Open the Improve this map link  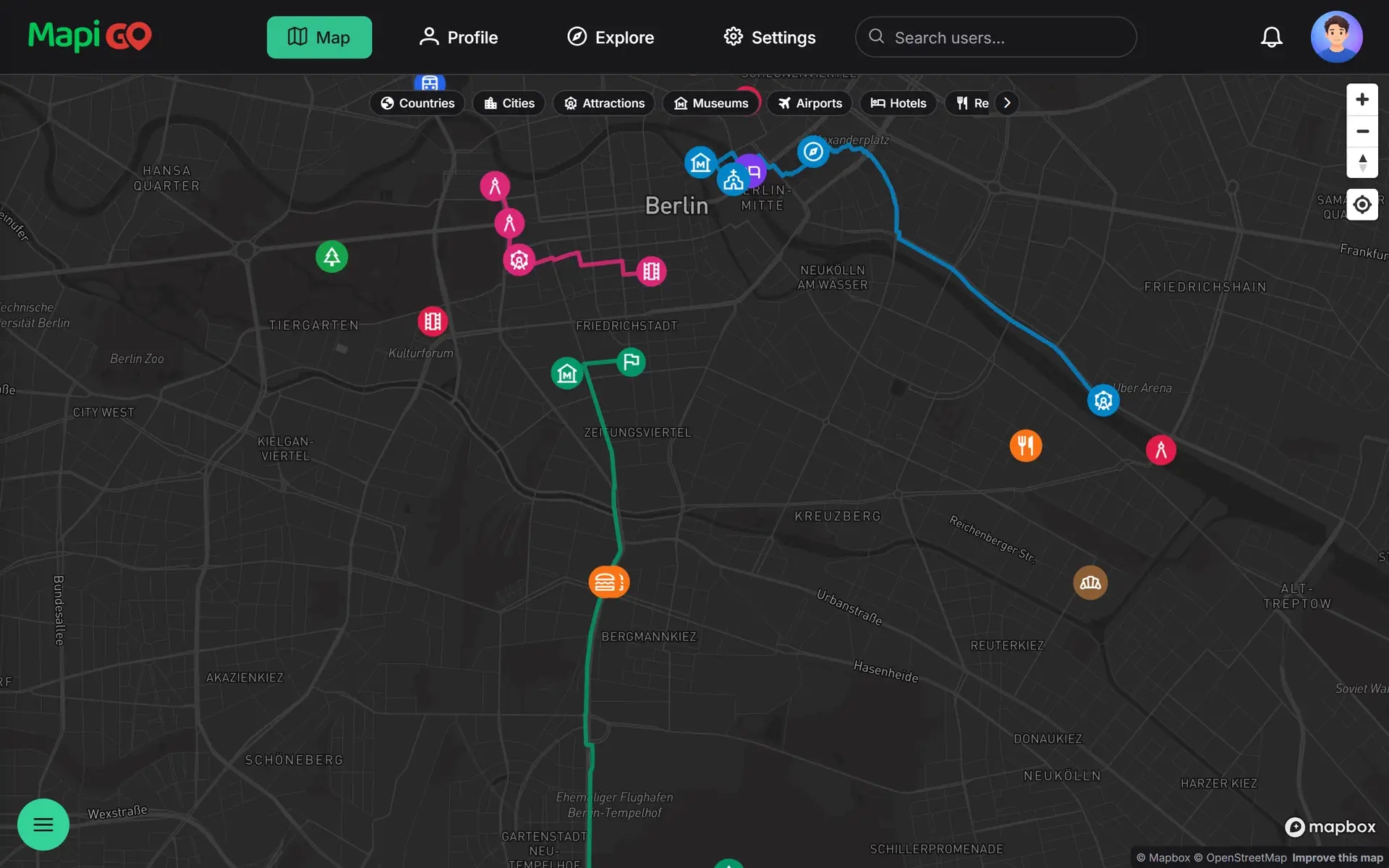pos(1338,858)
